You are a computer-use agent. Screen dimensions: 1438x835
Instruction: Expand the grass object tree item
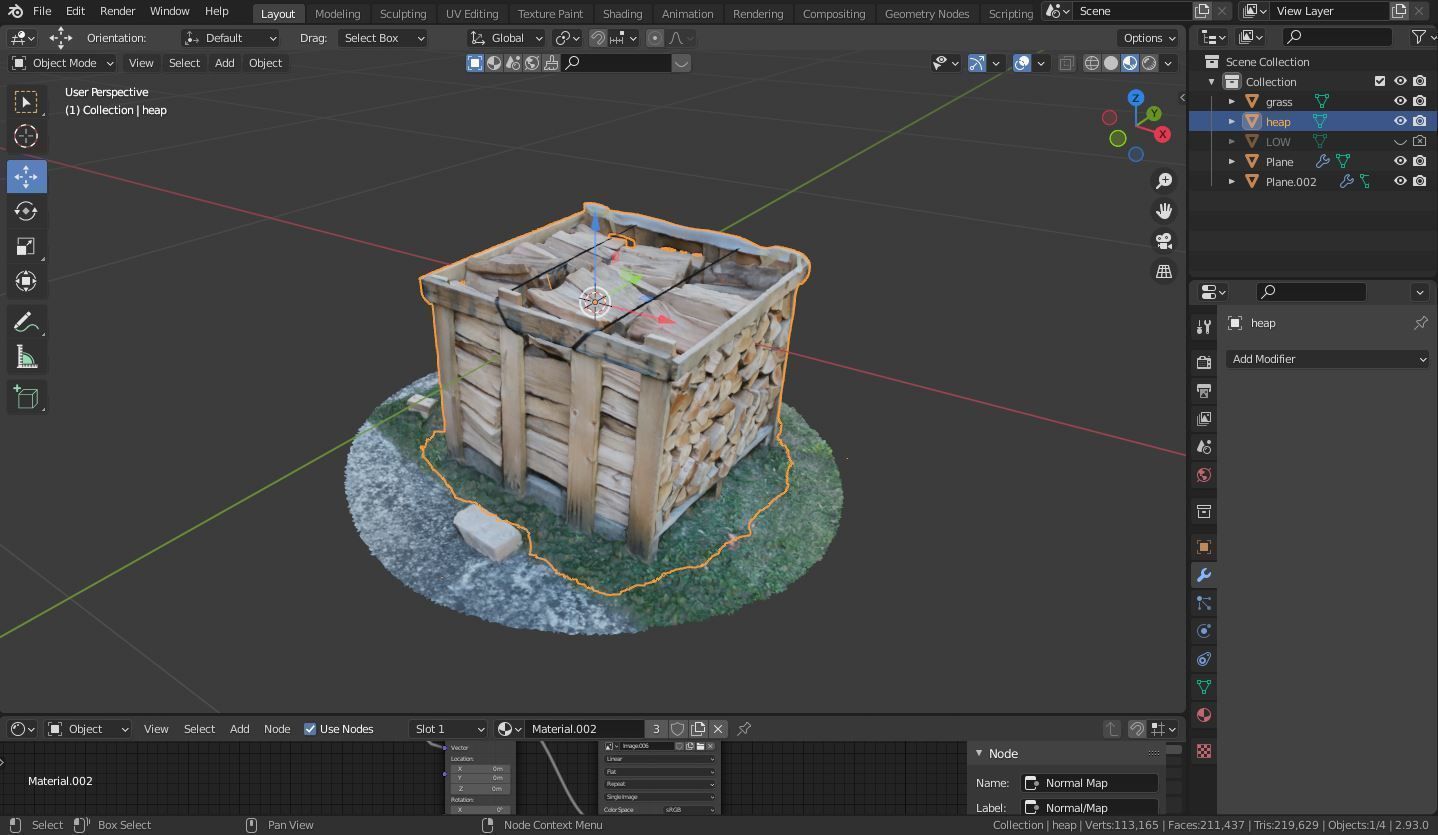click(x=1232, y=101)
